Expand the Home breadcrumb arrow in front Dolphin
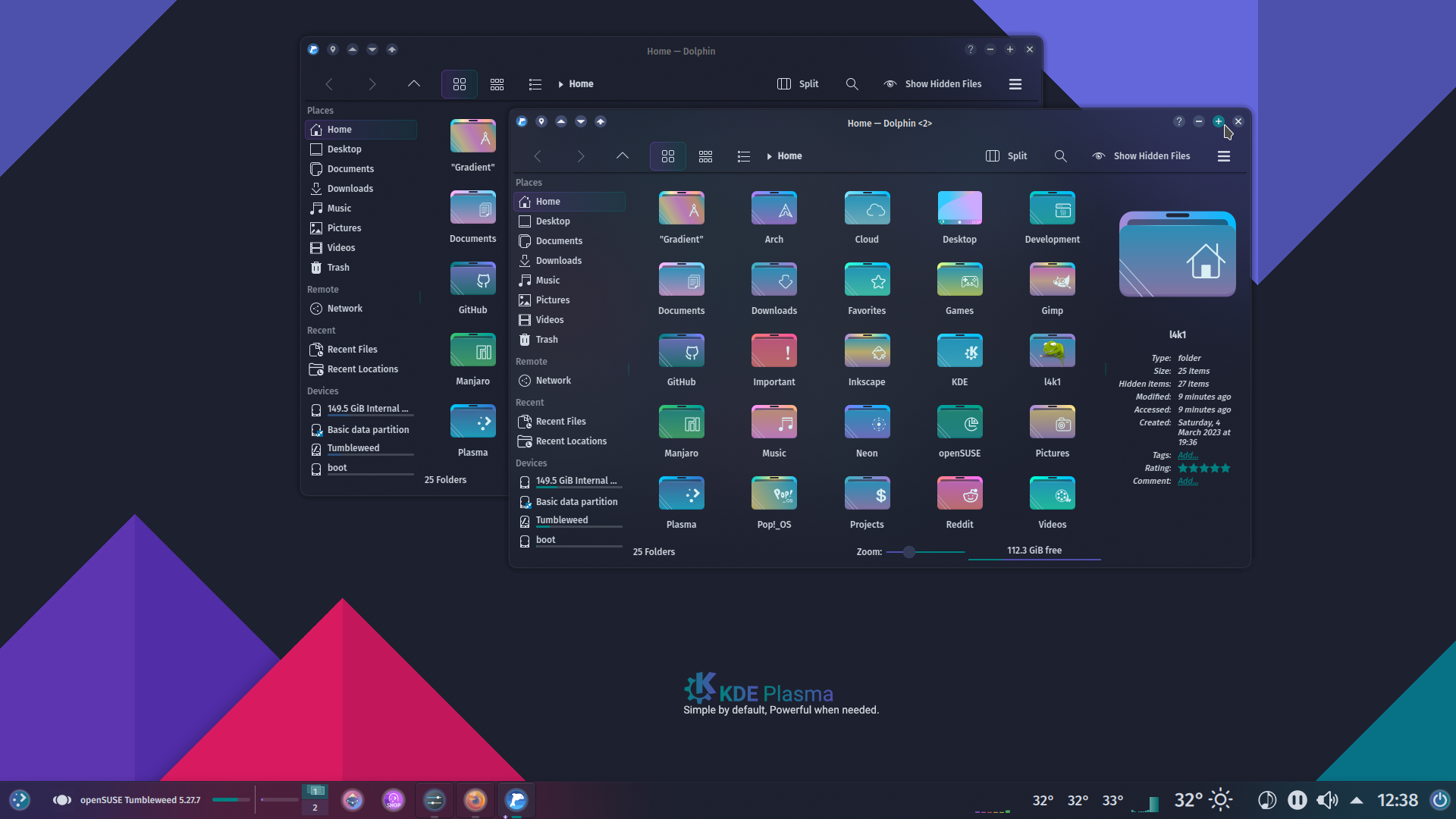 pyautogui.click(x=769, y=157)
